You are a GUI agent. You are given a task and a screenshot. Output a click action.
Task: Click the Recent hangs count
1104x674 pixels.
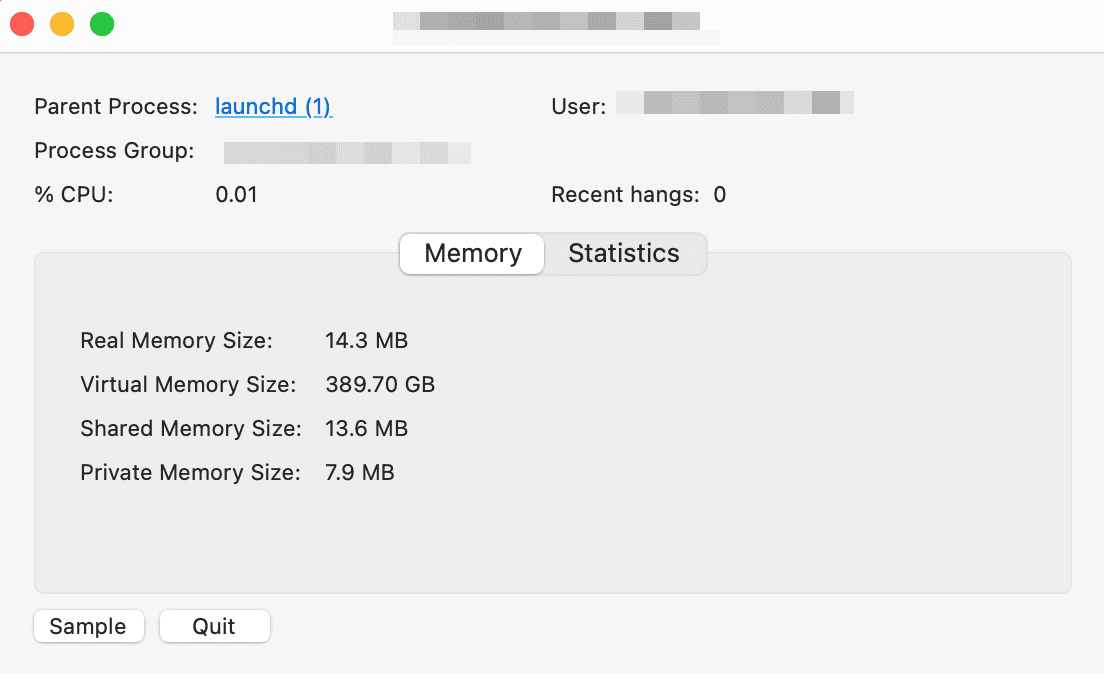click(x=720, y=195)
